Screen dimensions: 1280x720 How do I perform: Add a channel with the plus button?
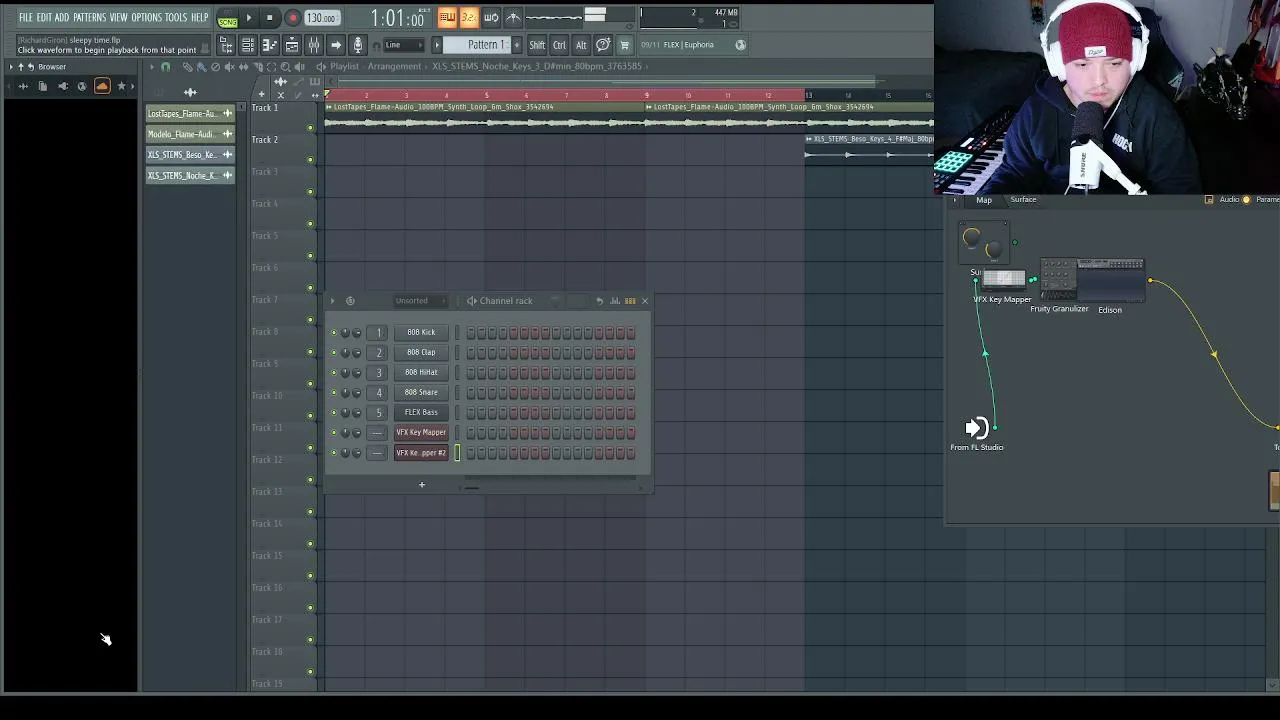click(x=421, y=485)
